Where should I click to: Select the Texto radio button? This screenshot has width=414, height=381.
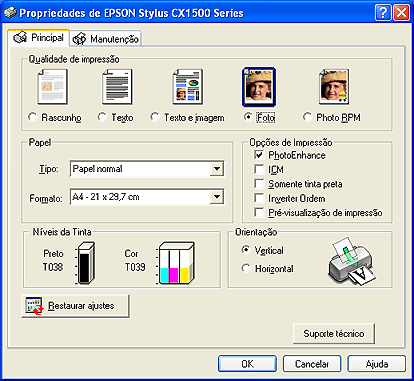pos(102,117)
